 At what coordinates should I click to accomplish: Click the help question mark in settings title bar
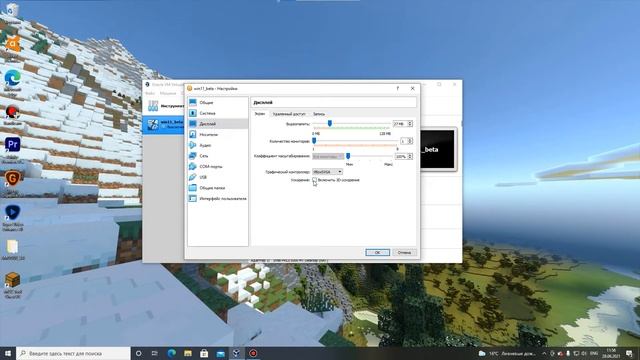(398, 88)
